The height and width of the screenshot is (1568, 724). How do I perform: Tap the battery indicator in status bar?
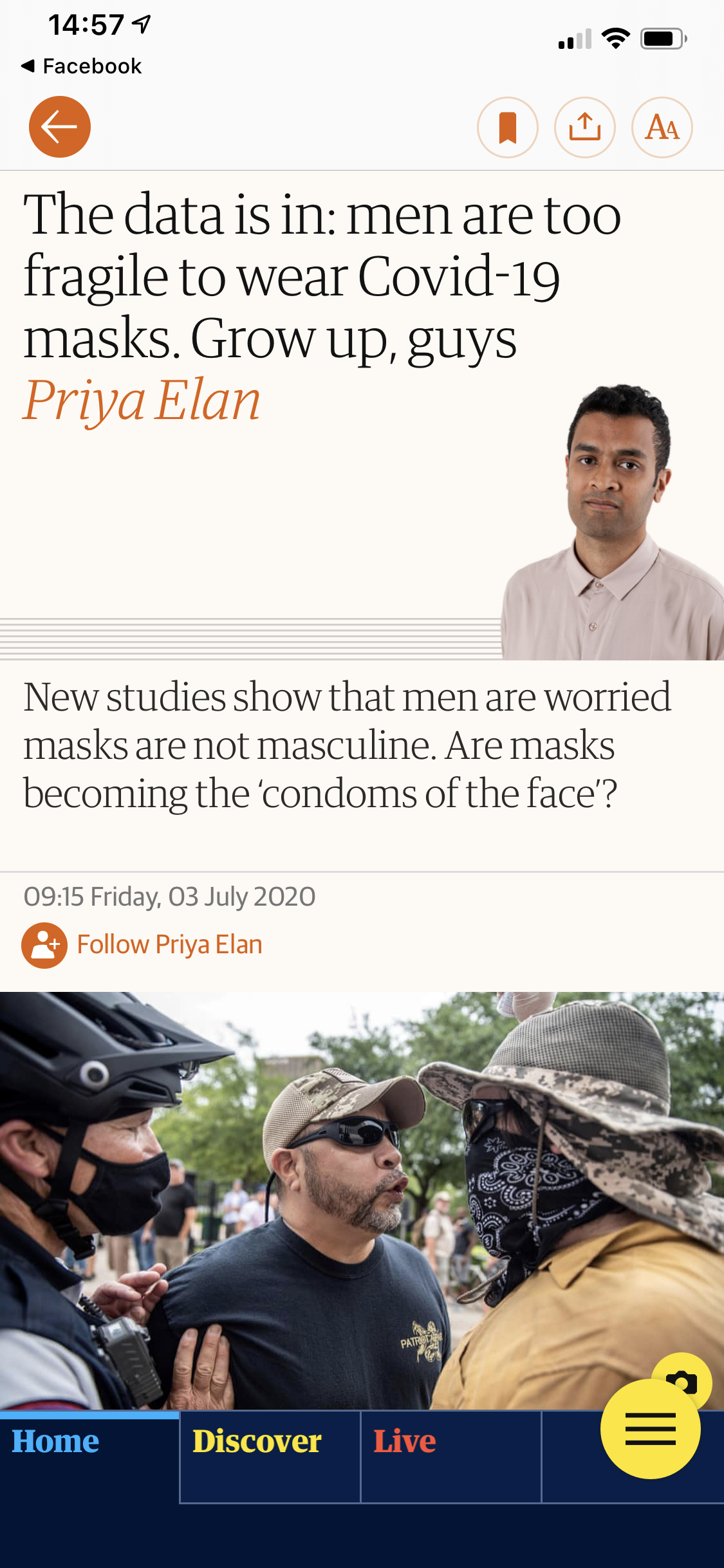pos(664,39)
